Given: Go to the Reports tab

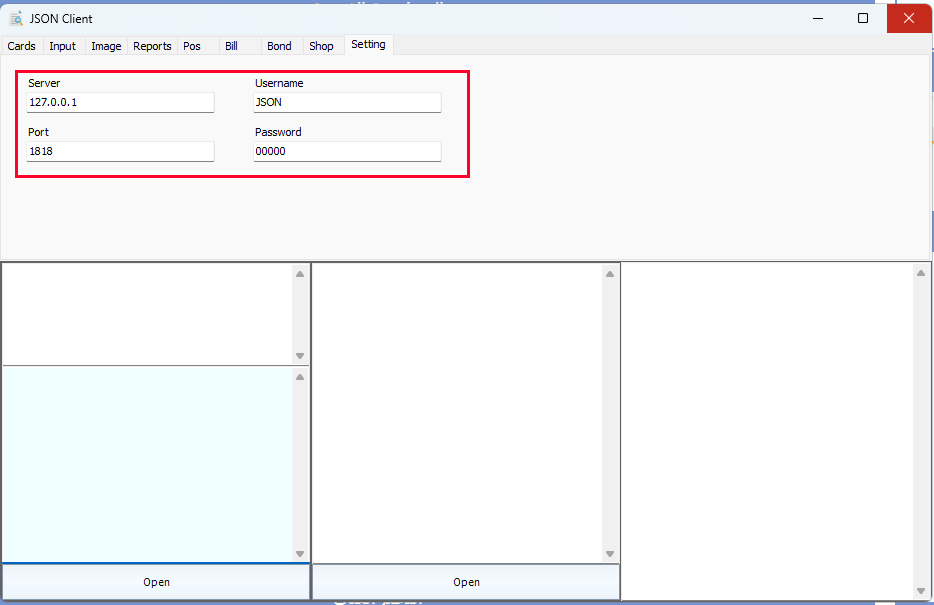Looking at the screenshot, I should pyautogui.click(x=152, y=46).
